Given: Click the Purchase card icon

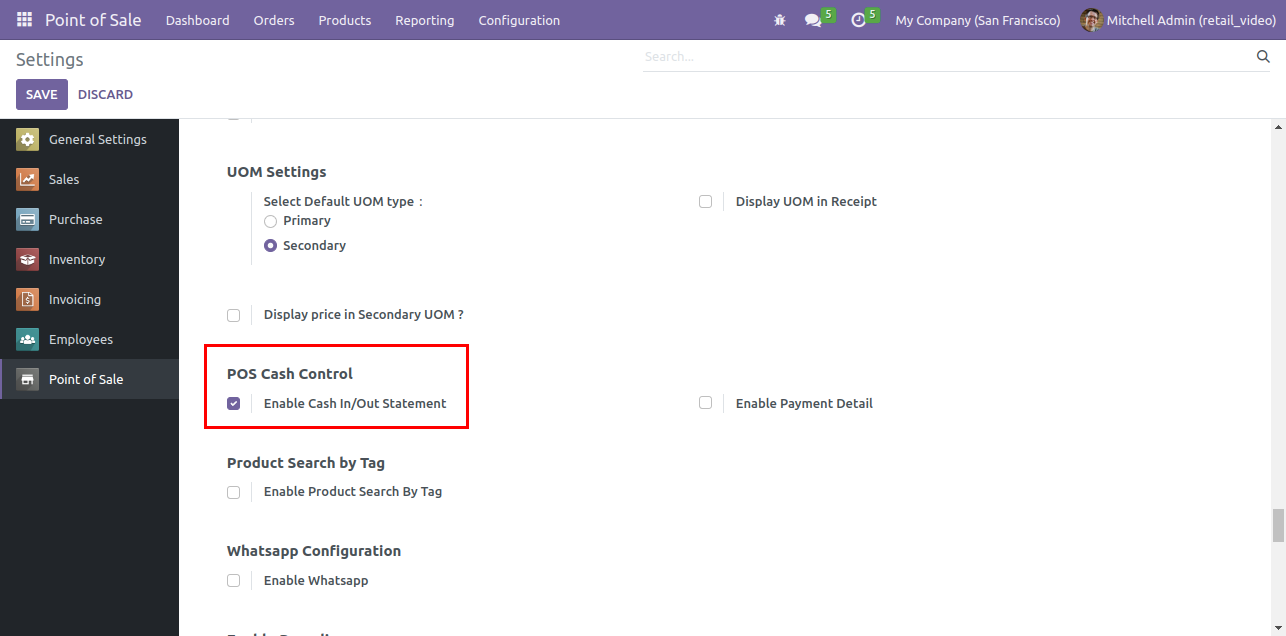Looking at the screenshot, I should coord(28,220).
